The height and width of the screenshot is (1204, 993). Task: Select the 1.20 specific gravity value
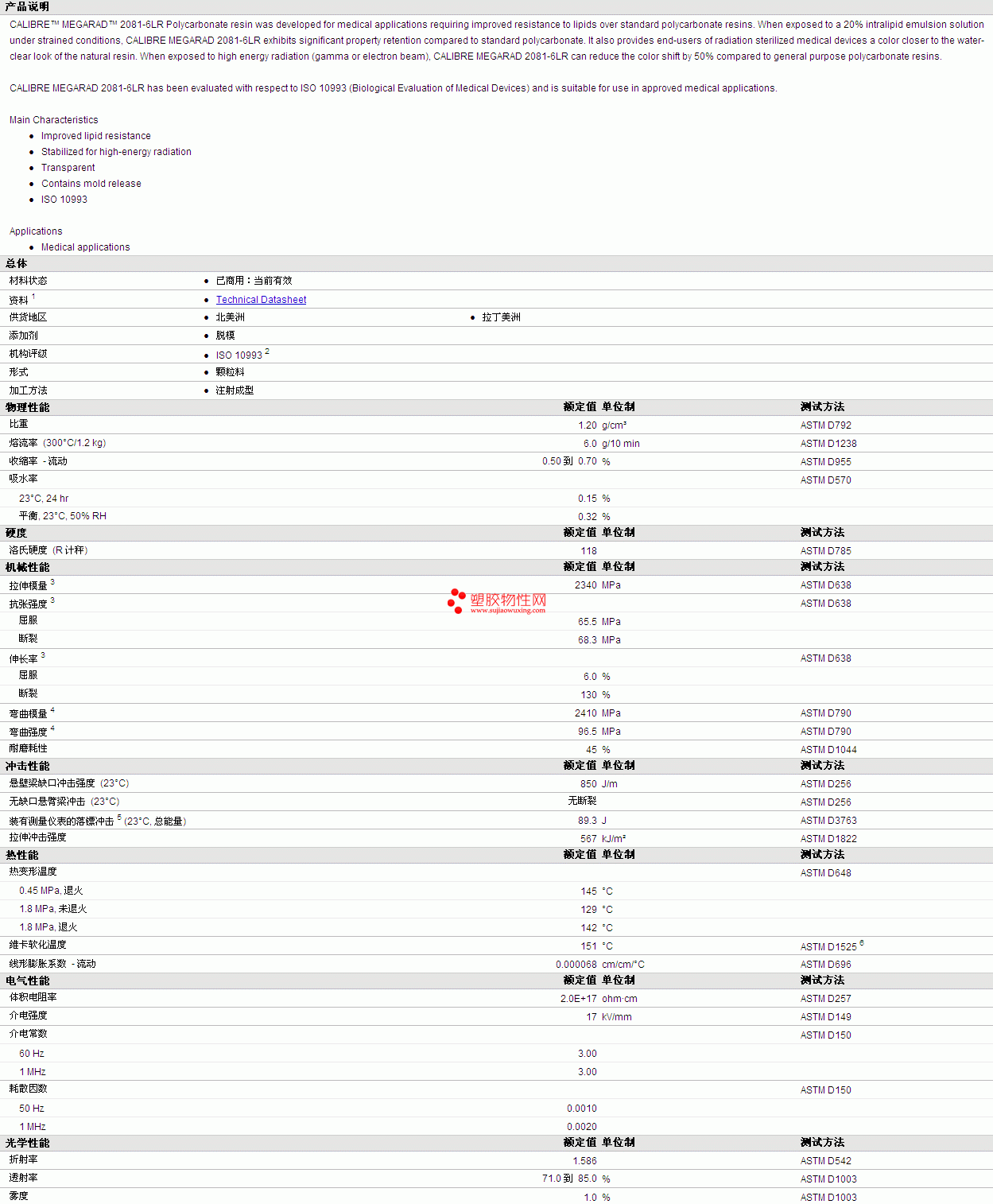pos(588,425)
